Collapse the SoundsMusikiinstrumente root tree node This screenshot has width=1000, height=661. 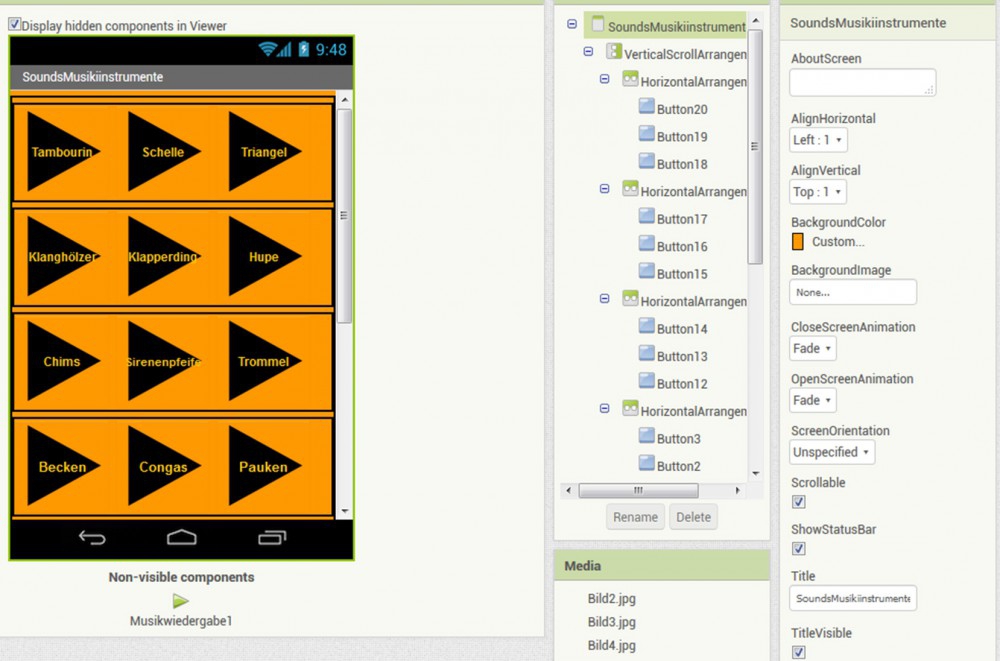[x=571, y=25]
